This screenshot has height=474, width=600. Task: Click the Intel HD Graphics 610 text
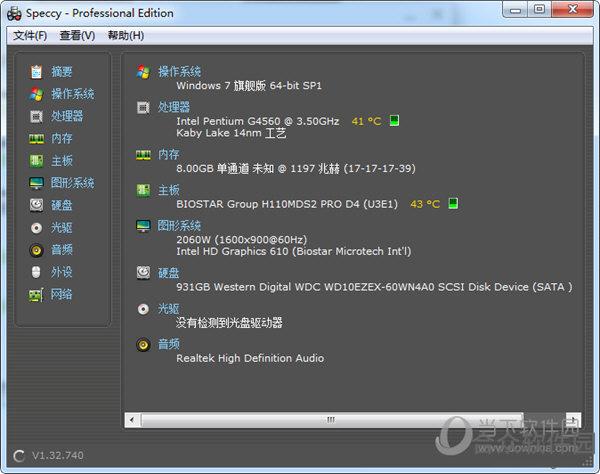coord(293,251)
